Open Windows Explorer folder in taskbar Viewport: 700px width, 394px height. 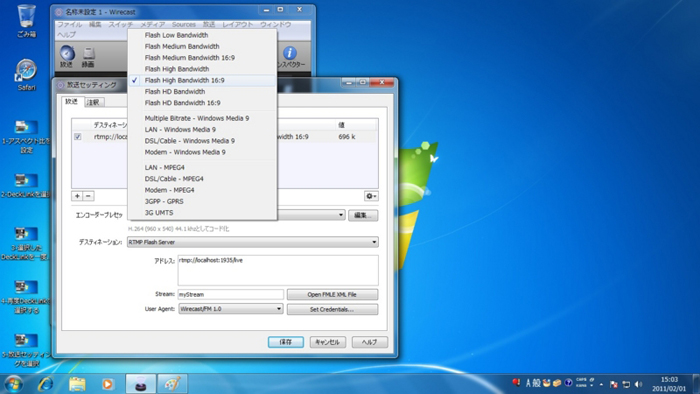tap(77, 384)
